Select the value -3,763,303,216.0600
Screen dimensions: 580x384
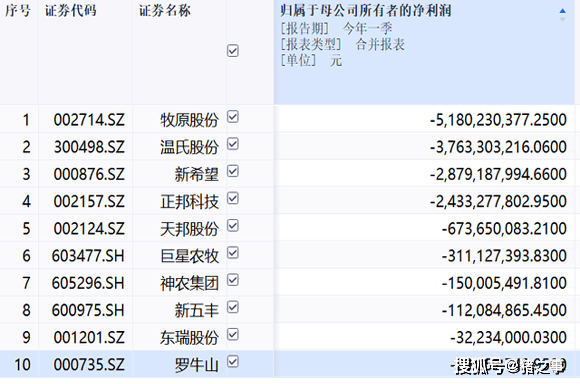coord(498,148)
